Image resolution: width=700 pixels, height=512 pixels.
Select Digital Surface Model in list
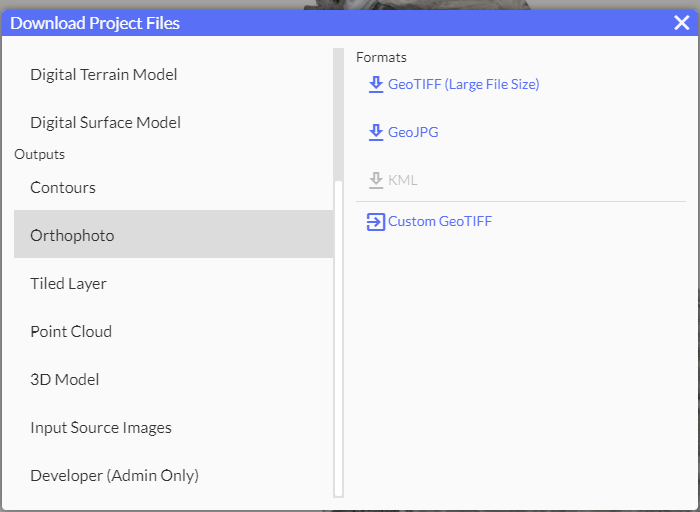(x=105, y=123)
